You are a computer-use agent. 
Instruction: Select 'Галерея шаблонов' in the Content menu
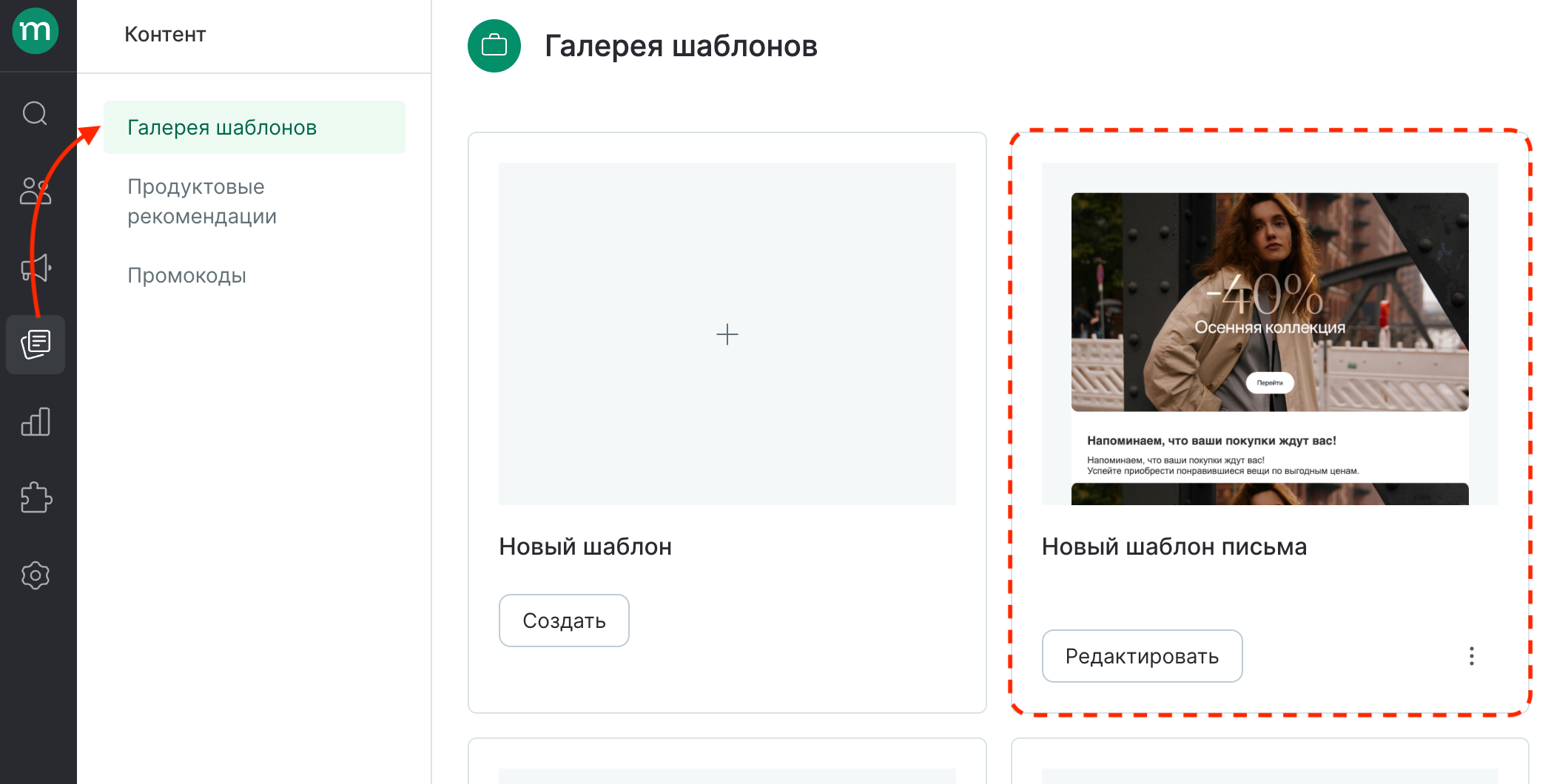(x=221, y=126)
